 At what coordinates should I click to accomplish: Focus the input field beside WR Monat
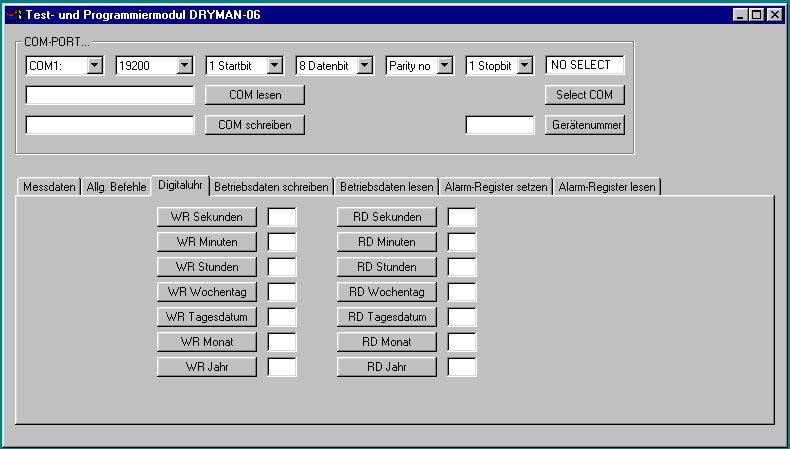click(282, 342)
